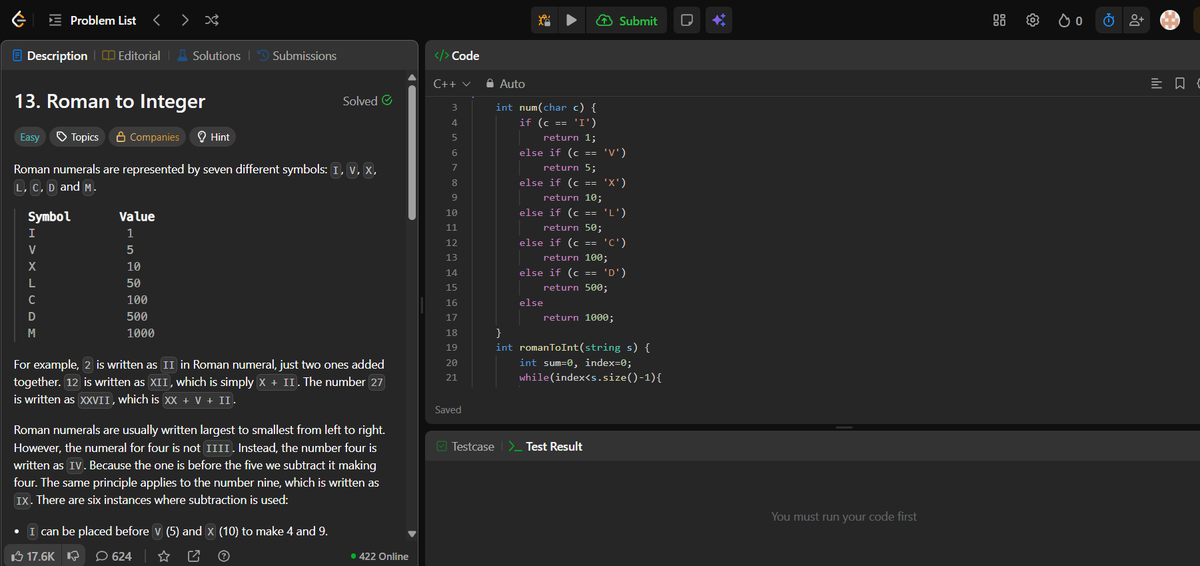
Task: Bookmark the code with bookmark icon
Action: (x=1180, y=84)
